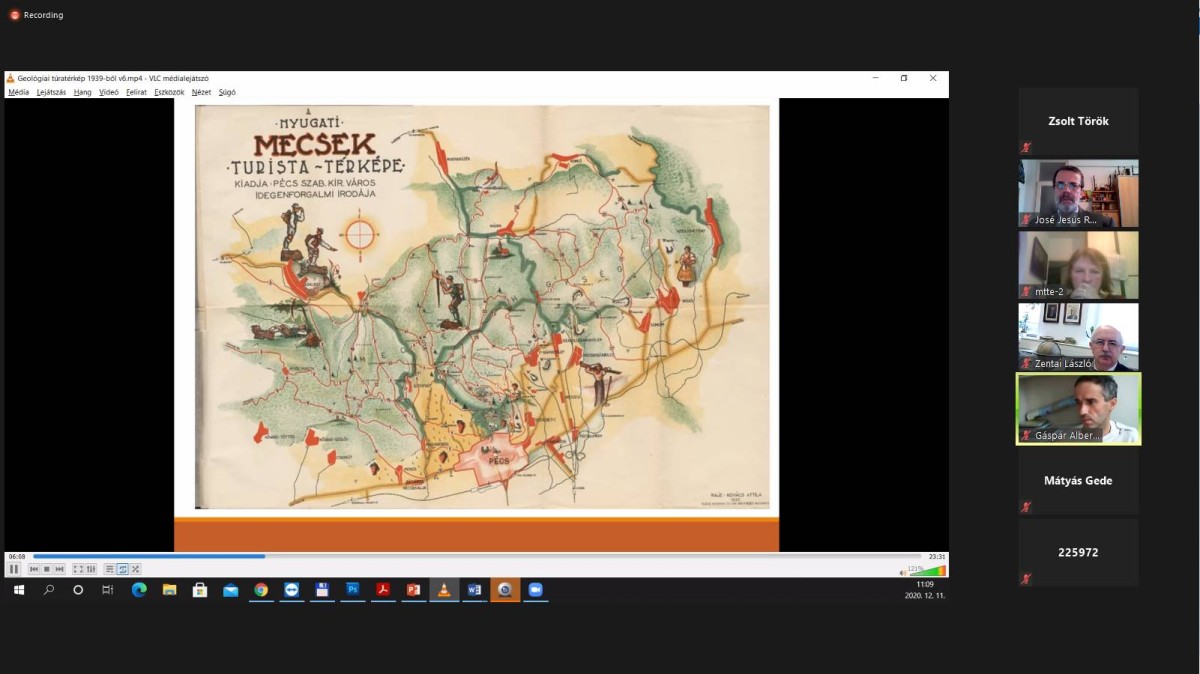Image resolution: width=1200 pixels, height=674 pixels.
Task: Select VLC media player on taskbar
Action: pos(444,590)
